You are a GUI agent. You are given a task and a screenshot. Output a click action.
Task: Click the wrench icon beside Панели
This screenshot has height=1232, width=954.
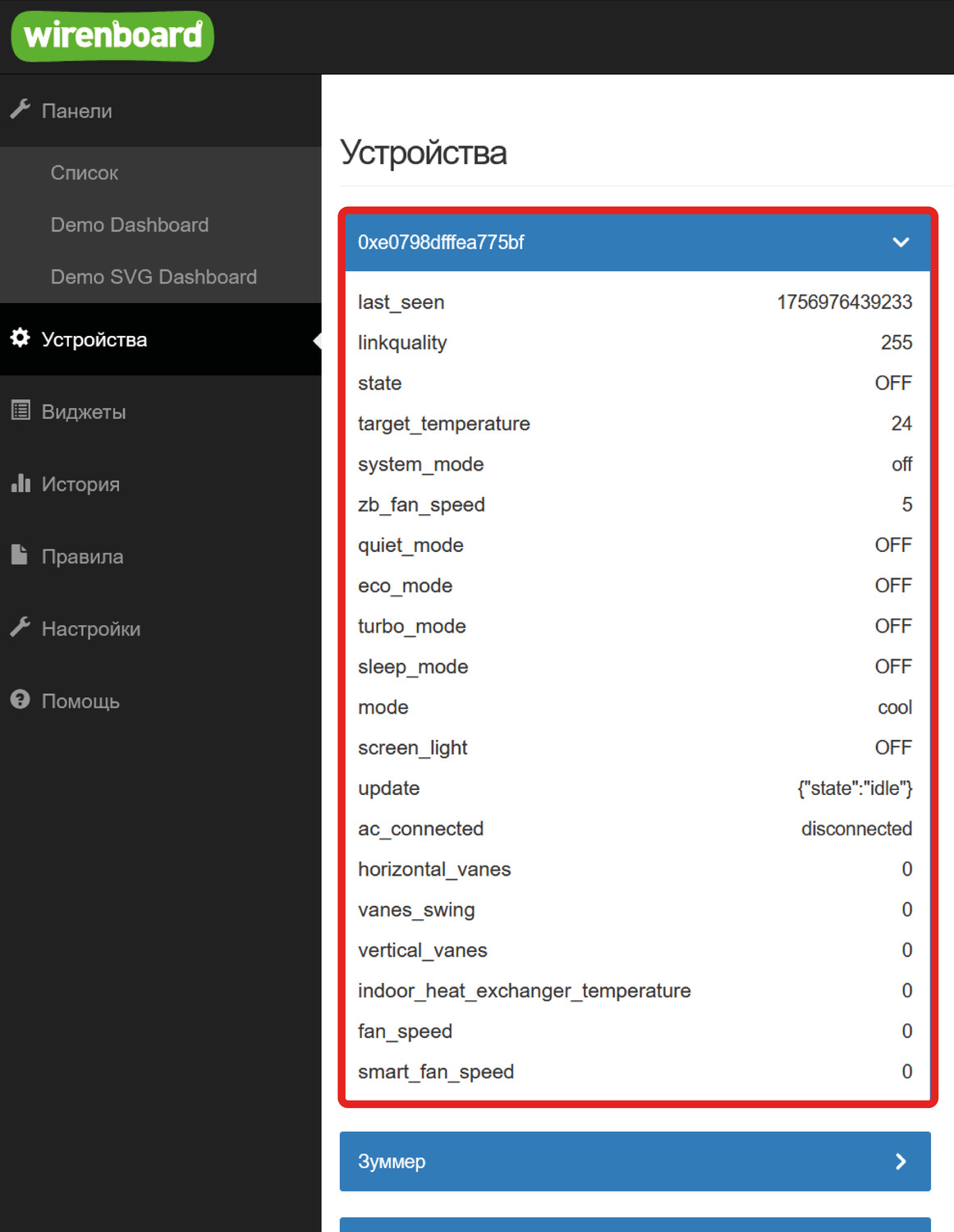coord(21,109)
